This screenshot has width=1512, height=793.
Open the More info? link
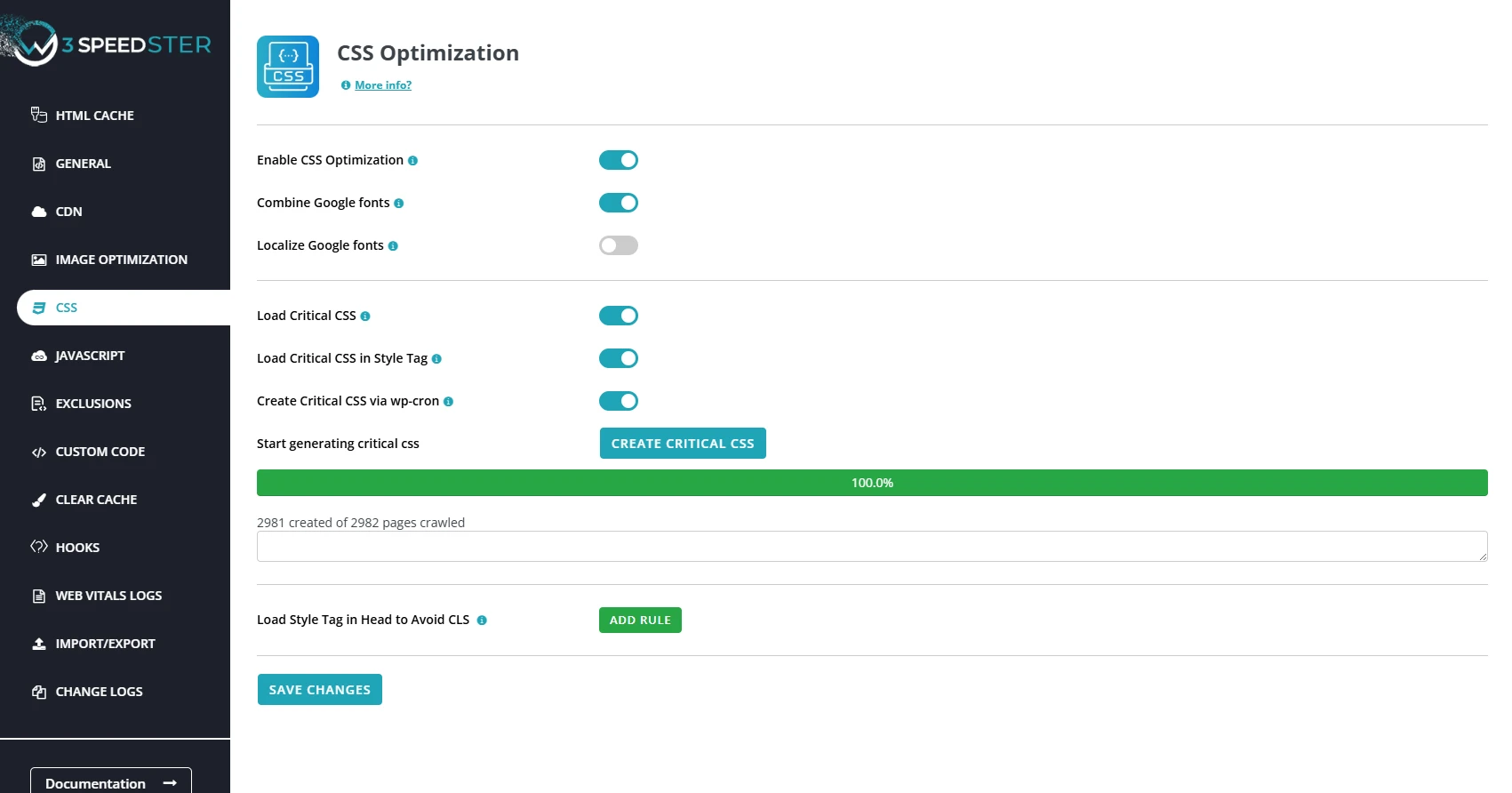pos(383,85)
